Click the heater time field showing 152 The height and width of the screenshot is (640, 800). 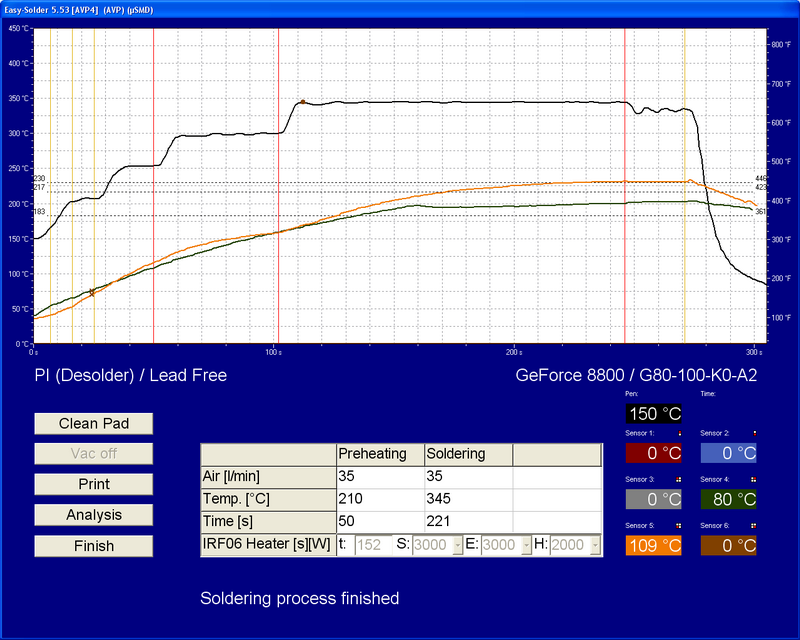tap(373, 545)
